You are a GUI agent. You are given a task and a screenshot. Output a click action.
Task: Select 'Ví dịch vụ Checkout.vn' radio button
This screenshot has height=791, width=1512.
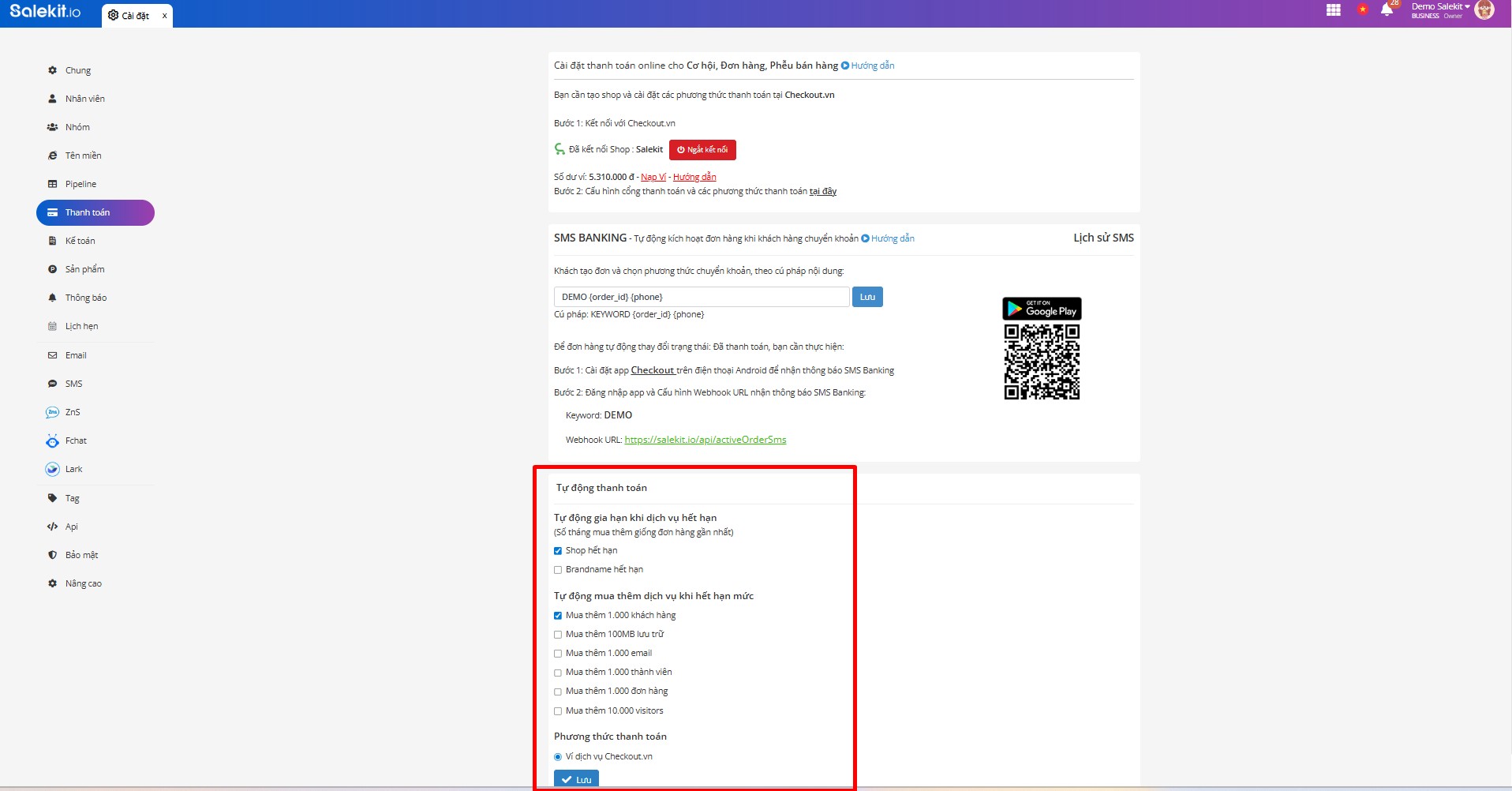(558, 757)
